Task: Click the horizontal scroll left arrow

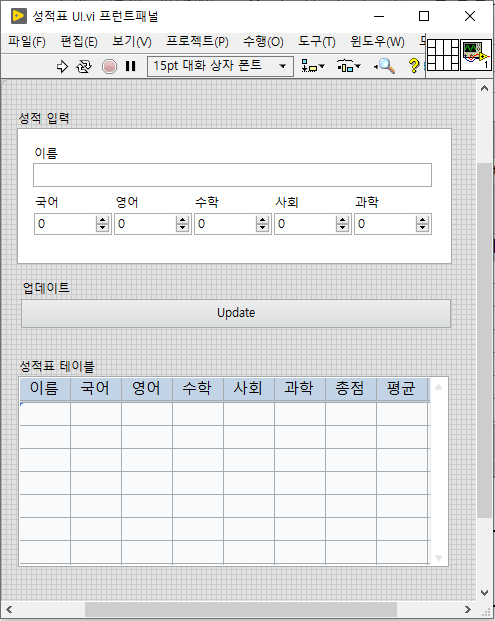Action: [x=9, y=609]
